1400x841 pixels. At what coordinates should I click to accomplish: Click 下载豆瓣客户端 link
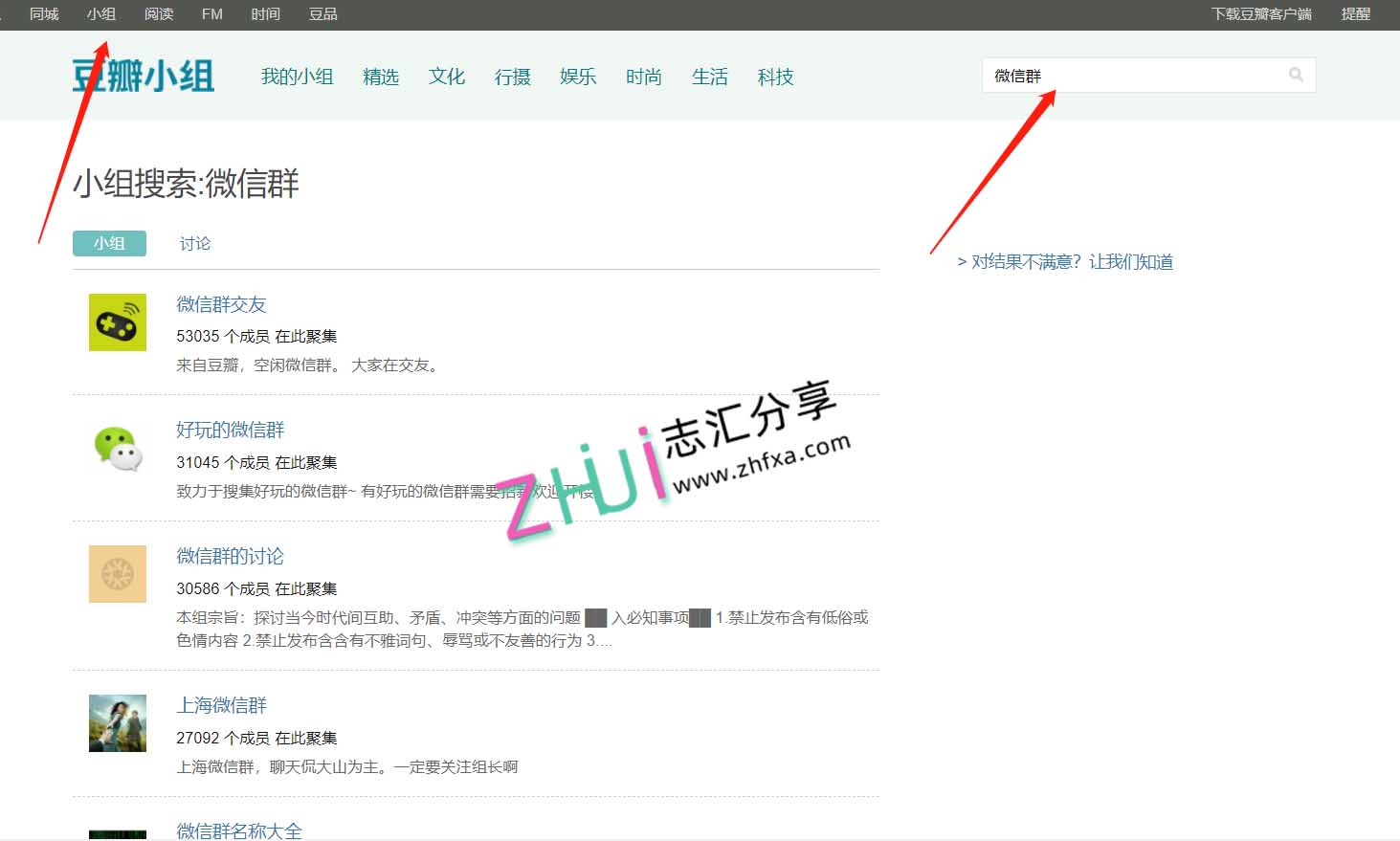1261,14
